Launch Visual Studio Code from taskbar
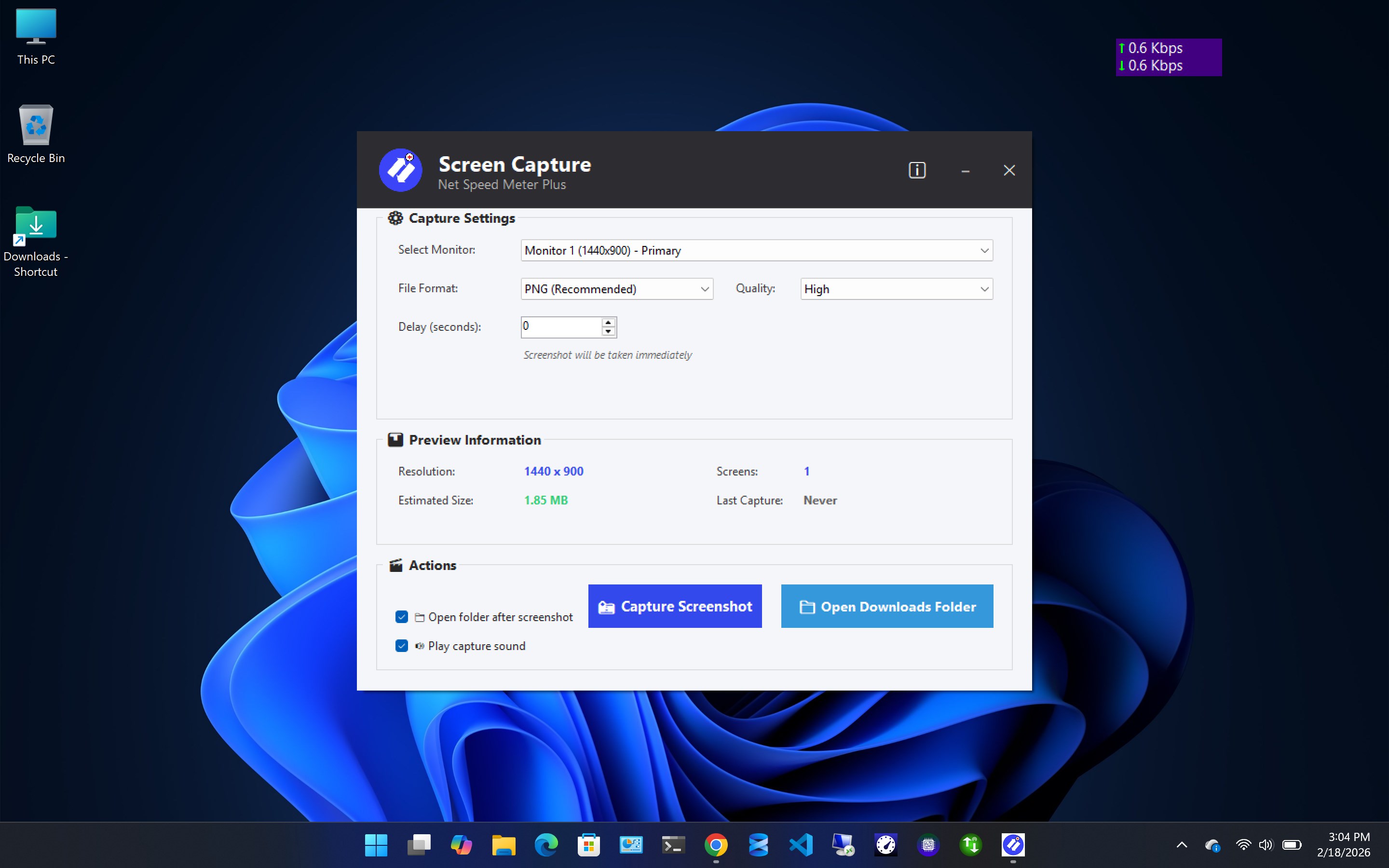 801,845
